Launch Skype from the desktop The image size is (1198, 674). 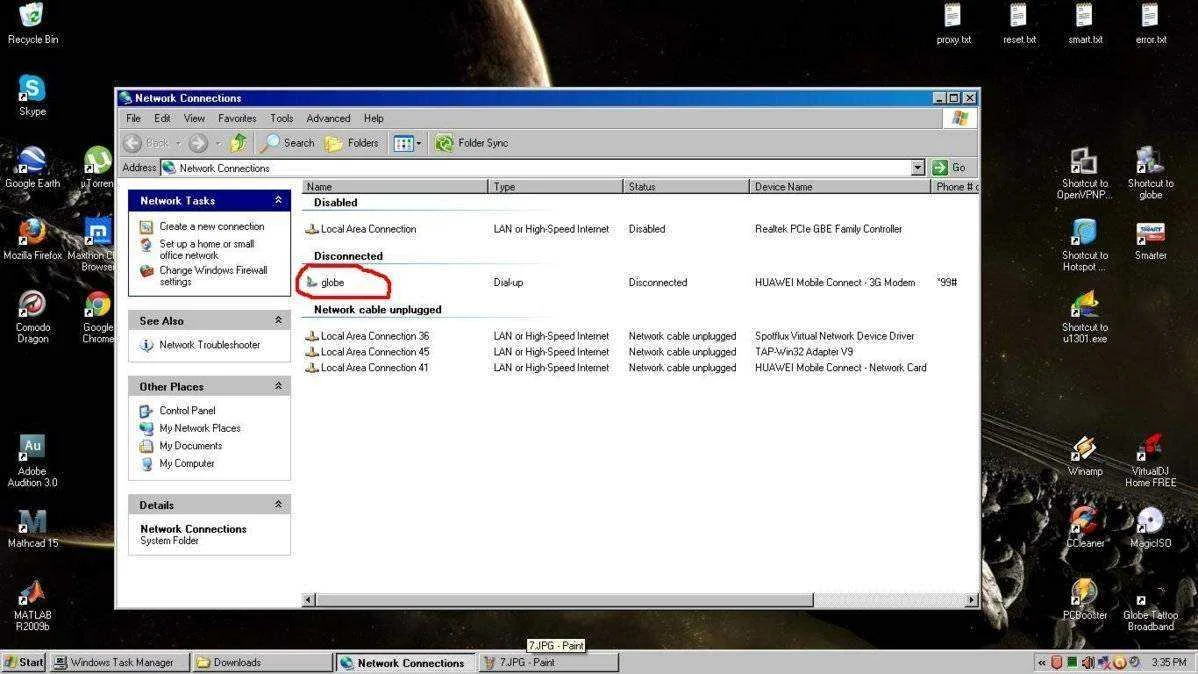[x=32, y=95]
